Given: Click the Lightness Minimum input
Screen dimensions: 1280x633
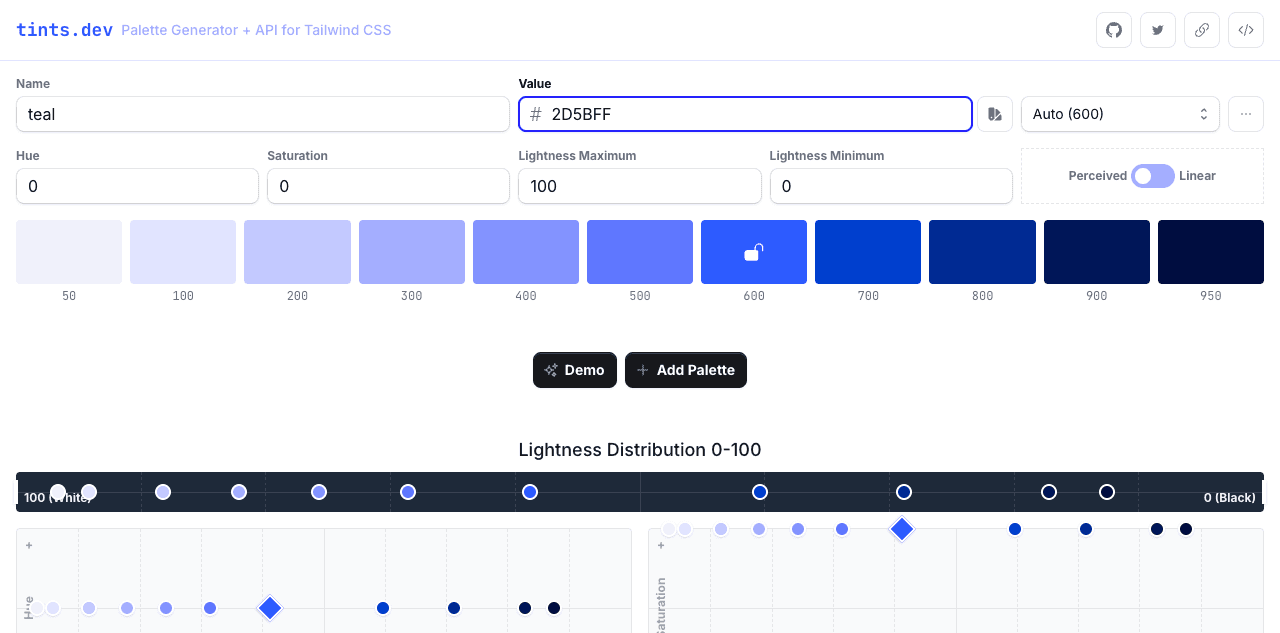Looking at the screenshot, I should (891, 186).
